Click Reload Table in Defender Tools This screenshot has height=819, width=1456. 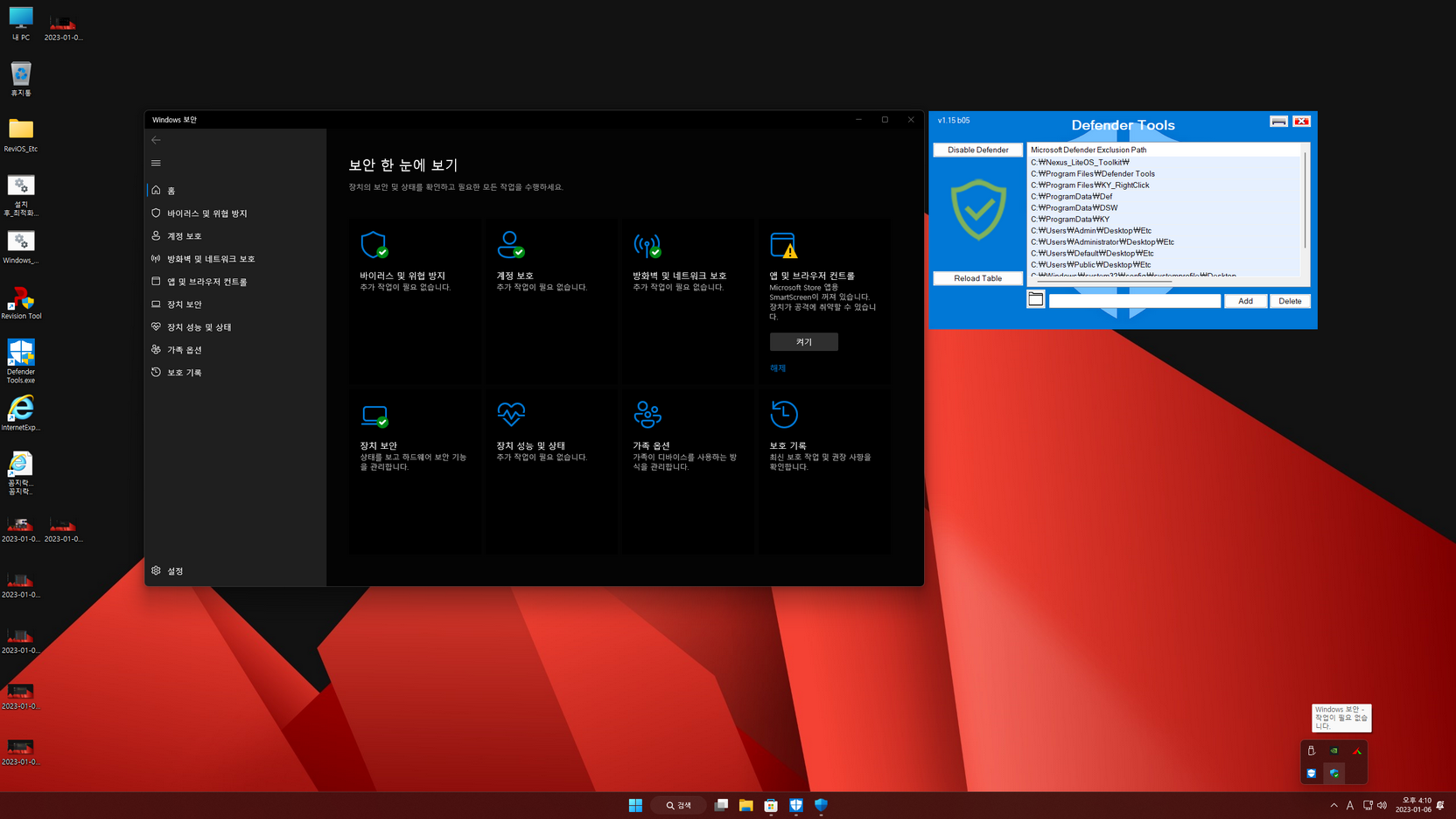(977, 278)
